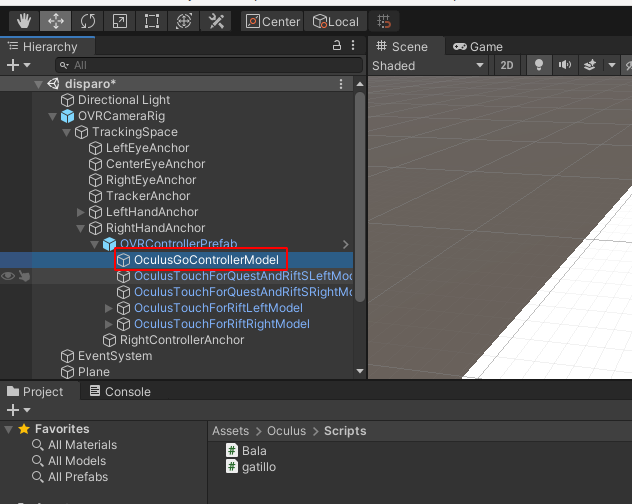Toggle Local handle rotation button

(335, 21)
